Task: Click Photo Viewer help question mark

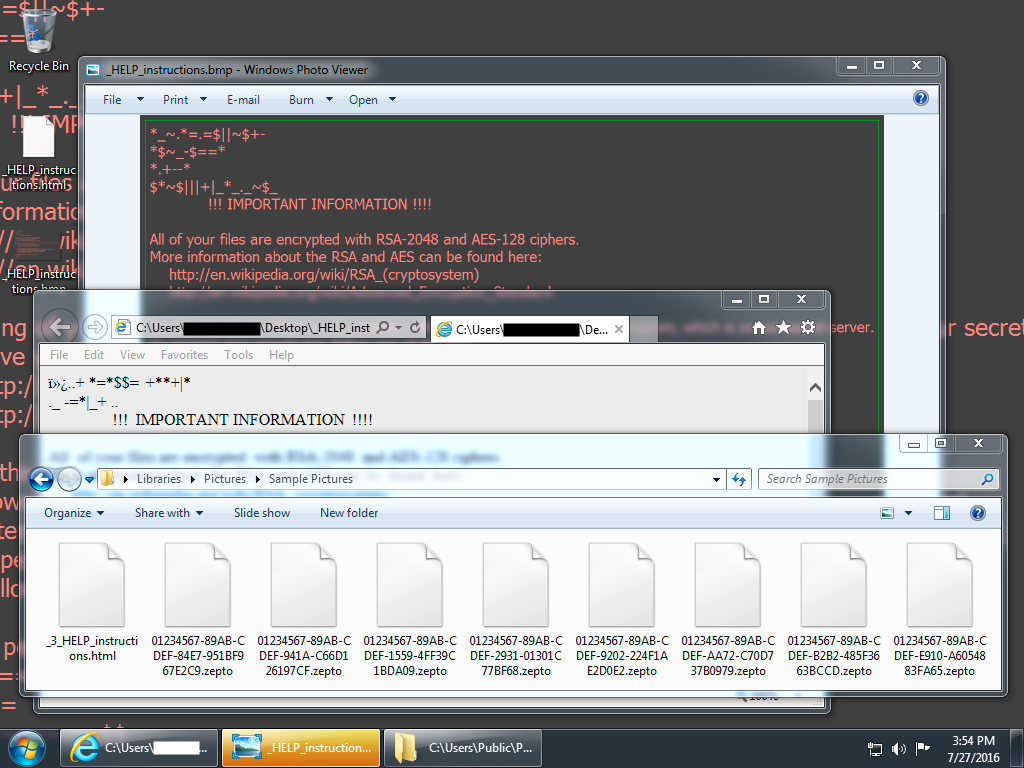Action: (x=920, y=98)
